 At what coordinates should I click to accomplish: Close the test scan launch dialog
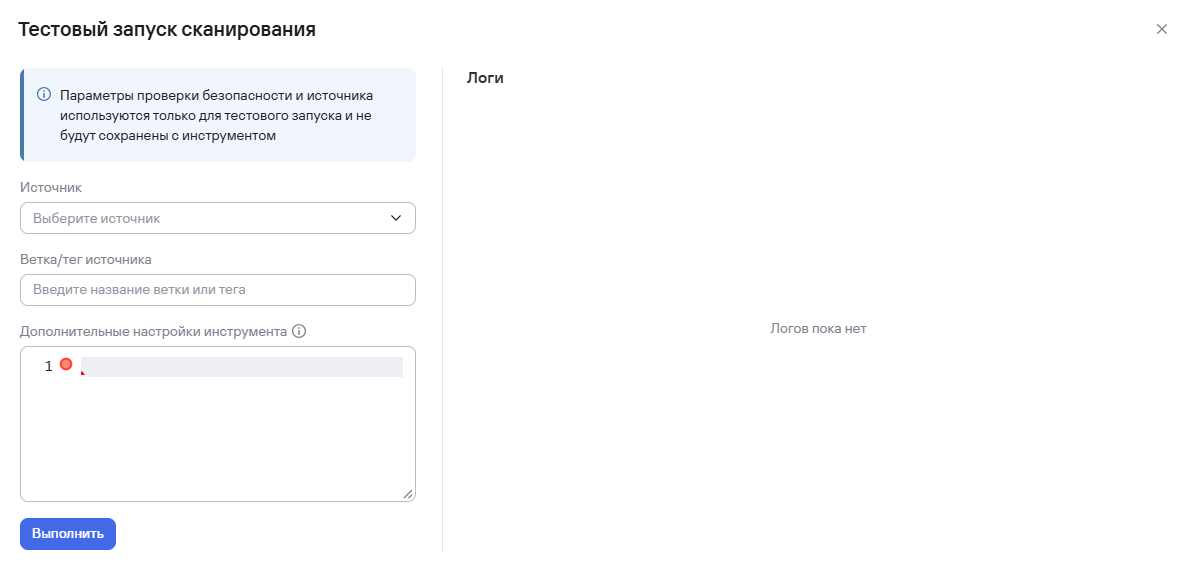1161,30
